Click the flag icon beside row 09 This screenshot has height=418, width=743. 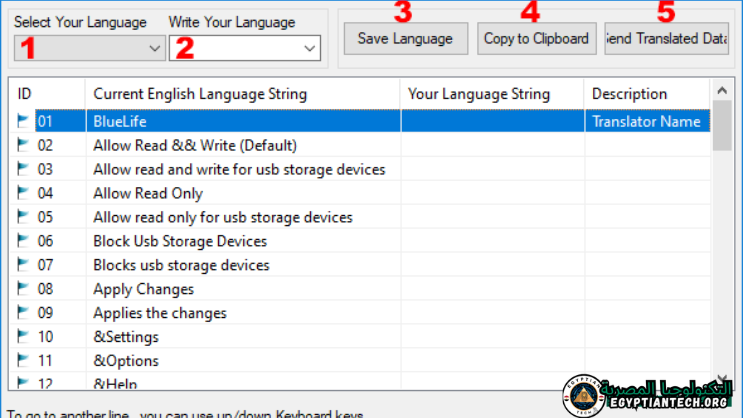pos(24,313)
